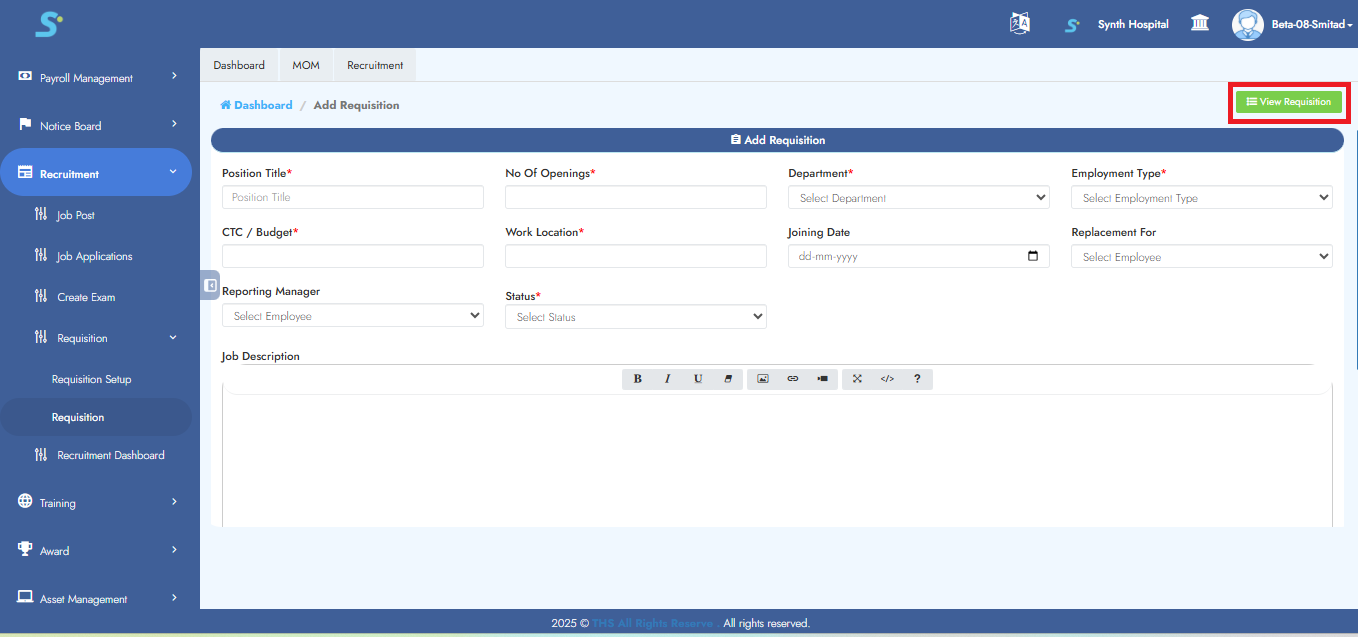Screen dimensions: 1358x637
Task: Go to Dashboard via breadcrumb link
Action: pos(262,105)
